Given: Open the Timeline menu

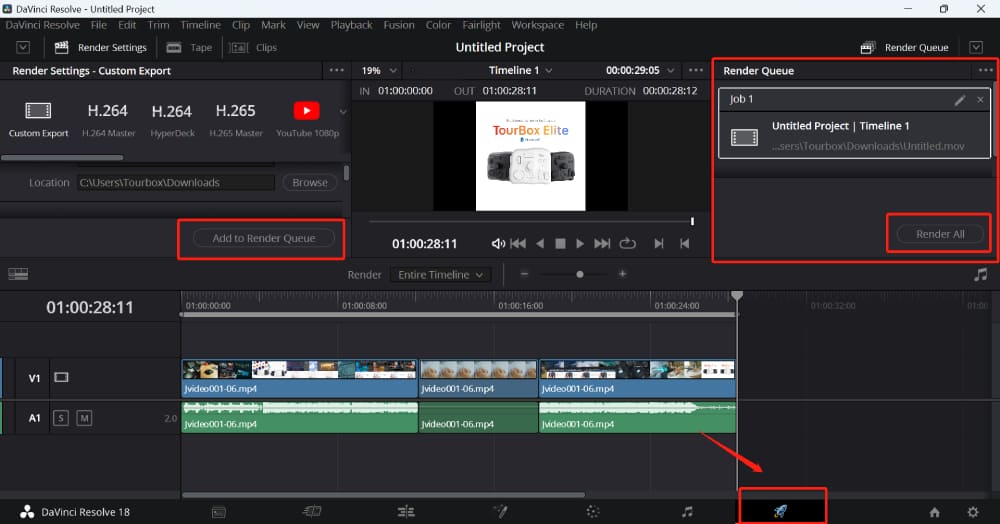Looking at the screenshot, I should point(200,25).
